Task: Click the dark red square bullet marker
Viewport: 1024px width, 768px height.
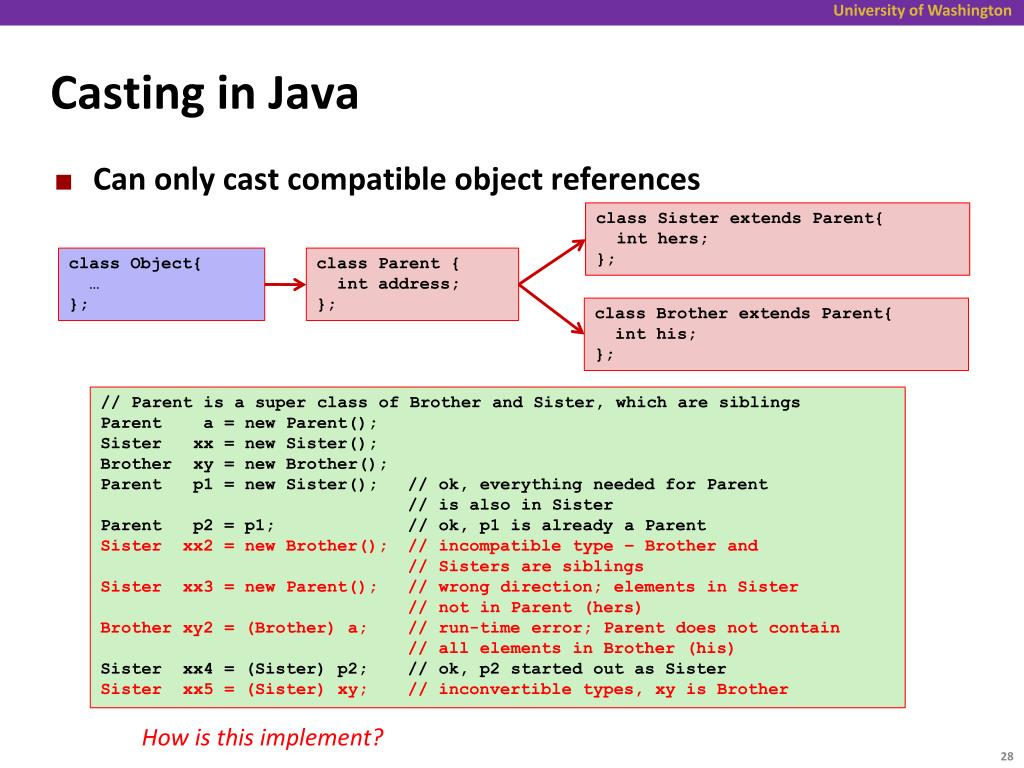Action: [63, 182]
